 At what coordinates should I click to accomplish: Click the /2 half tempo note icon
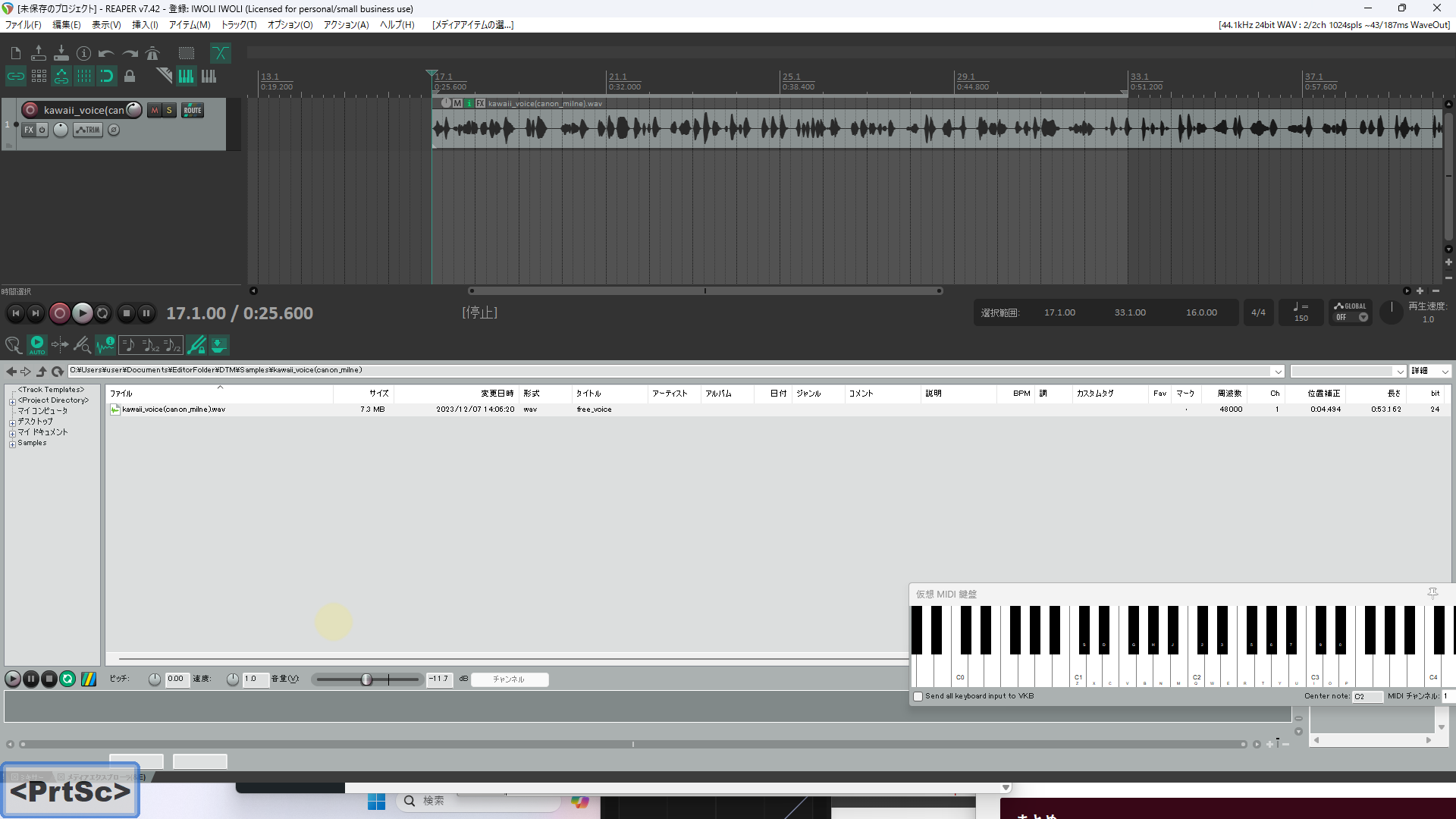173,346
